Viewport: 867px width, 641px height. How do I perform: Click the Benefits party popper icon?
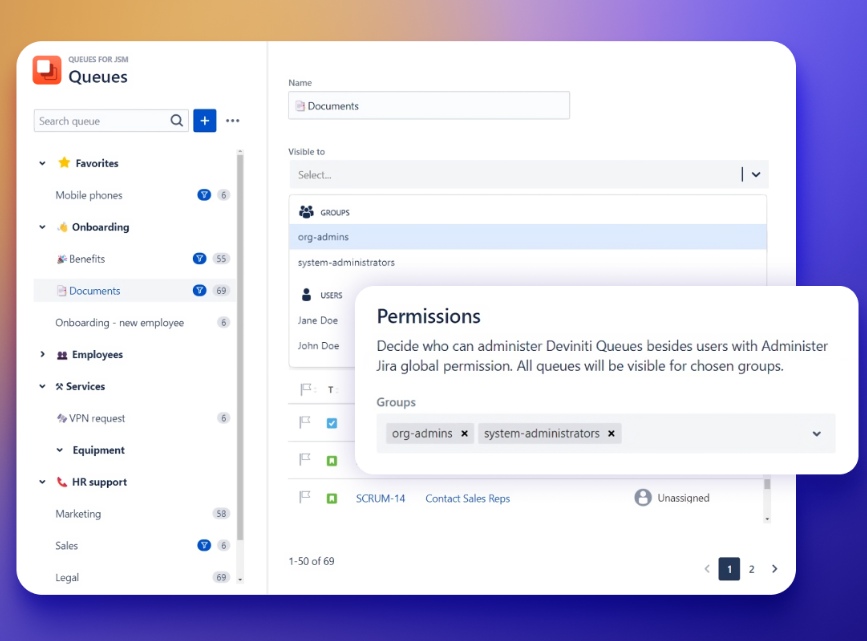click(x=61, y=258)
